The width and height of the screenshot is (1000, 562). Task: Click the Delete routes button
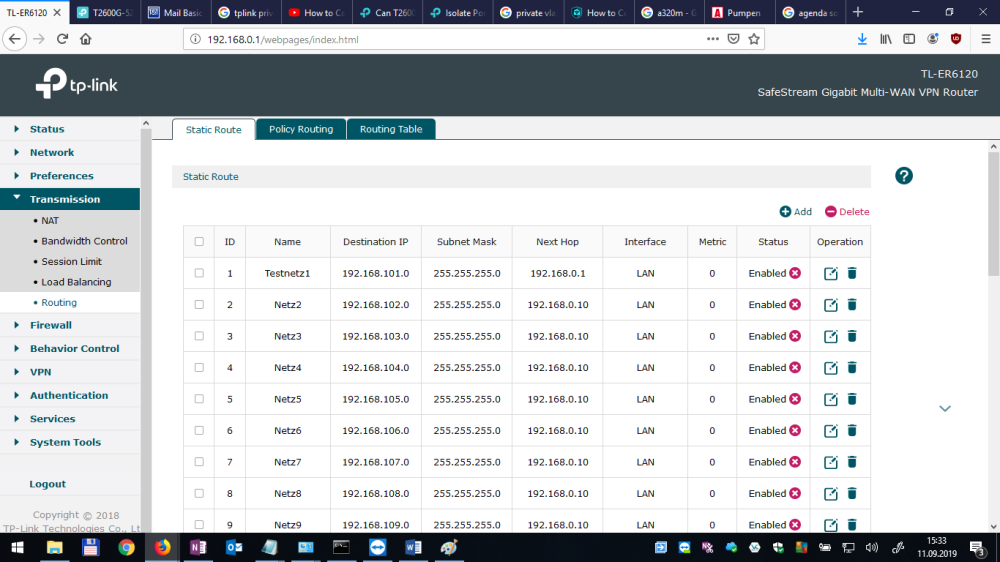[847, 212]
